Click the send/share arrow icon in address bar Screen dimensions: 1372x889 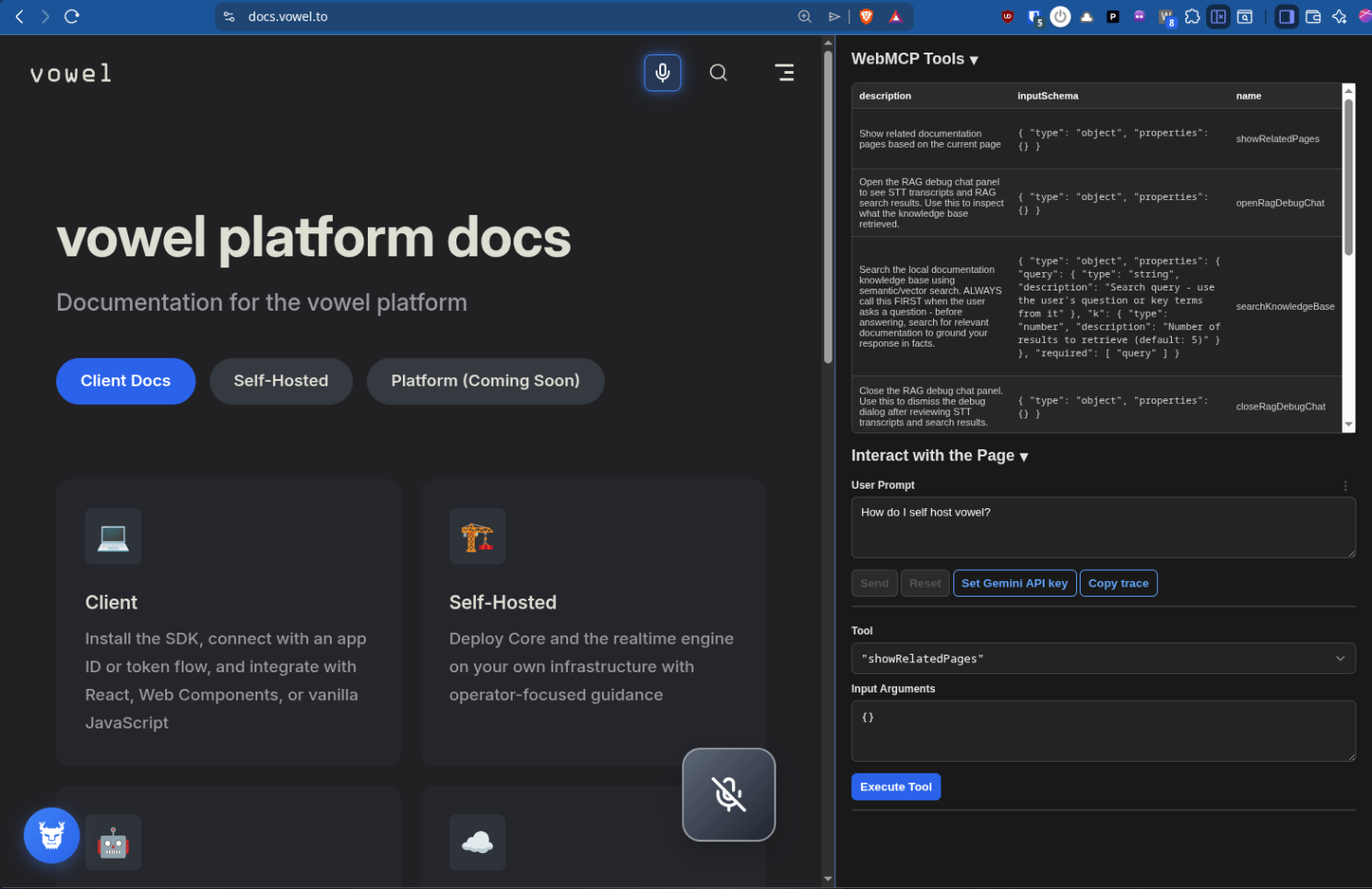834,17
